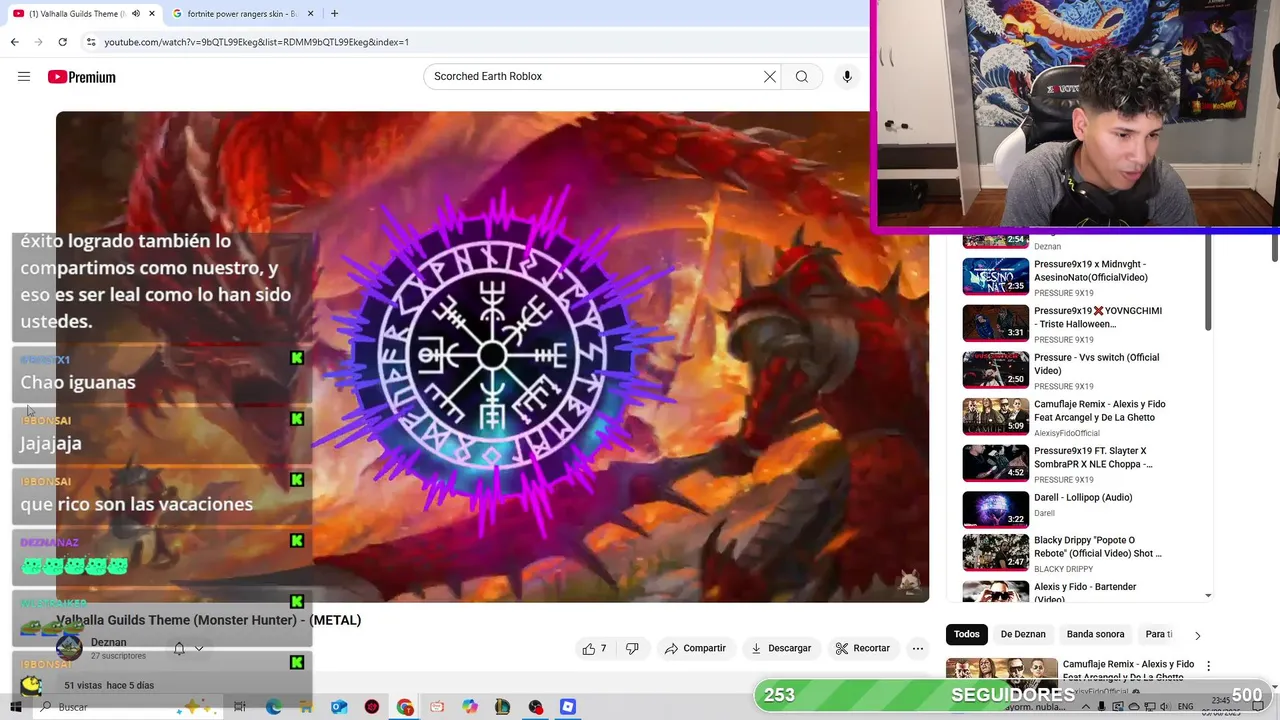Switch to Chrome in taskbar
Image resolution: width=1280 pixels, height=720 pixels.
(405, 707)
